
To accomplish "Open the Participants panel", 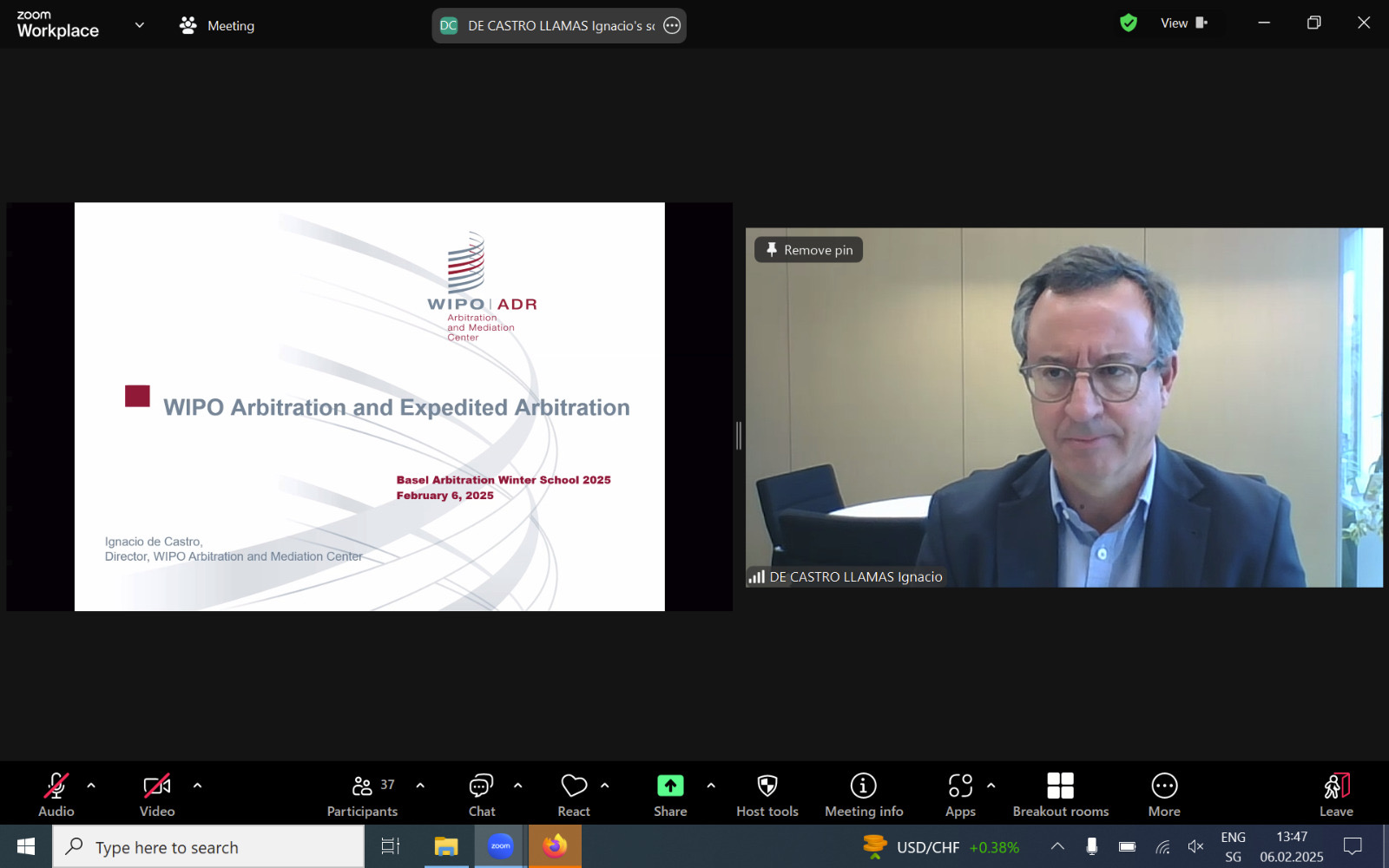I will tap(362, 794).
